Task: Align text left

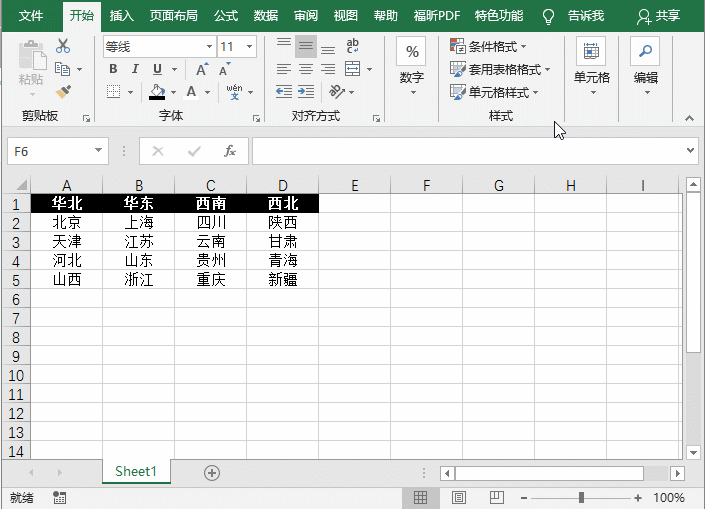Action: click(284, 69)
